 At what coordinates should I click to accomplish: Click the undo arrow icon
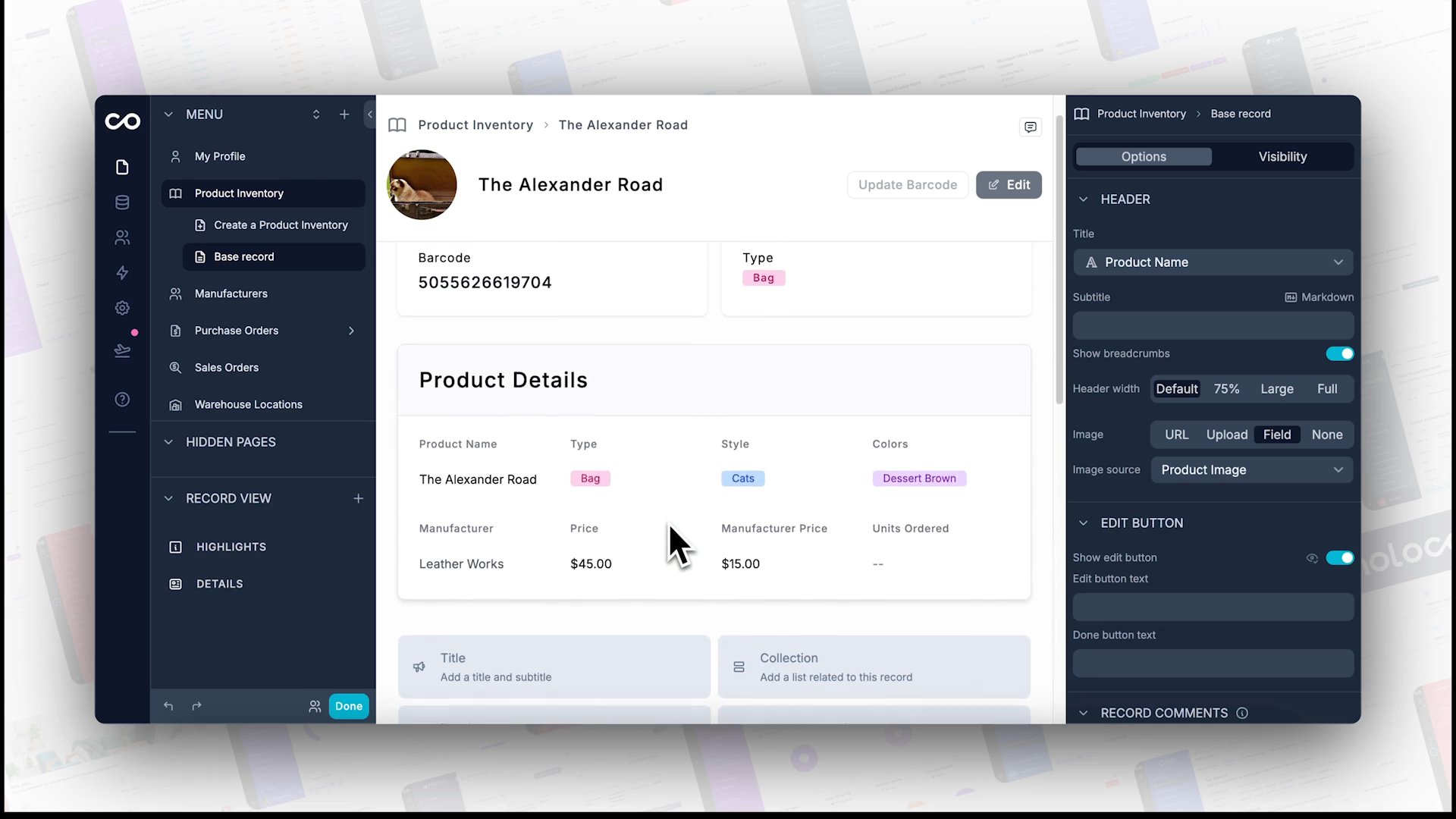(x=168, y=706)
